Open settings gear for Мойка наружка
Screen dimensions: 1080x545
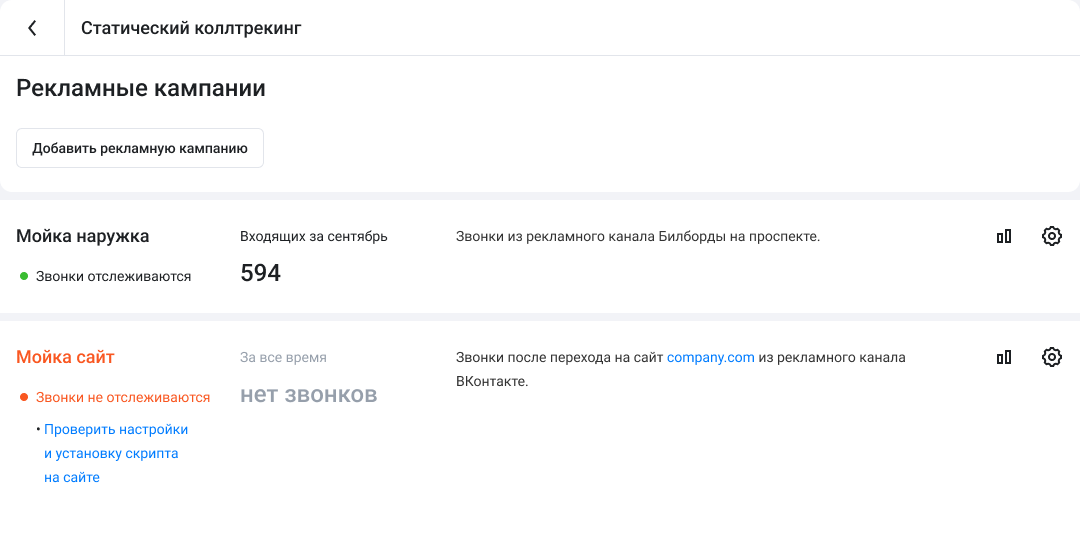1051,237
